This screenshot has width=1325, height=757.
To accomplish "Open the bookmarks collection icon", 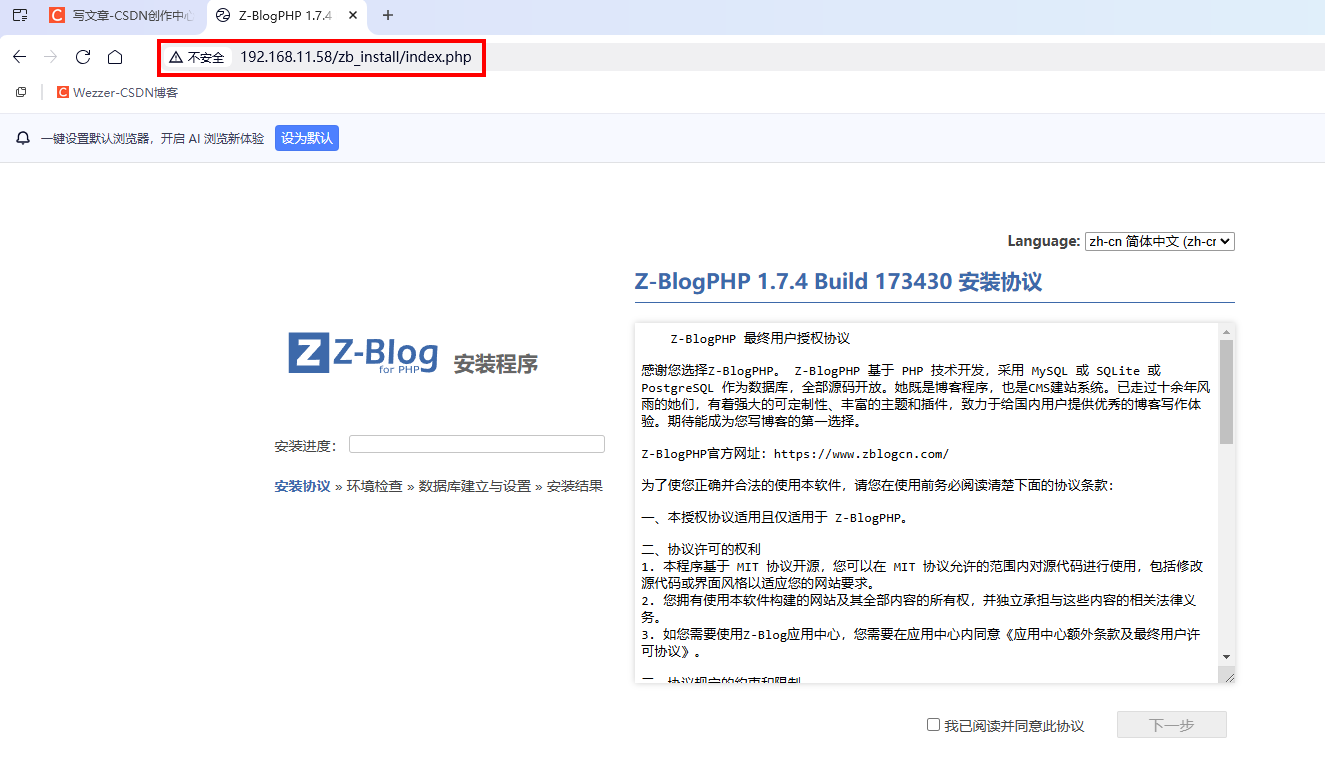I will point(21,92).
